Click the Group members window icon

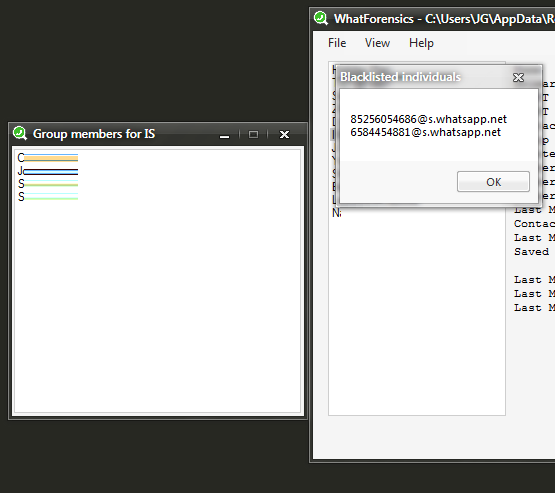coord(20,133)
